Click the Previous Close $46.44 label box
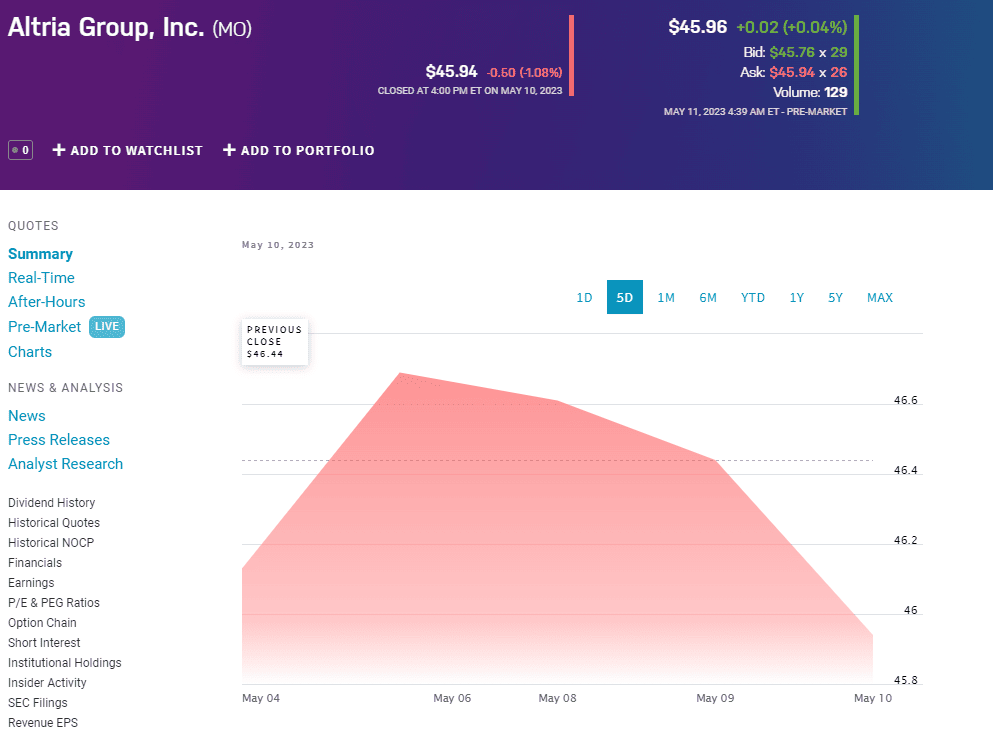 click(274, 341)
